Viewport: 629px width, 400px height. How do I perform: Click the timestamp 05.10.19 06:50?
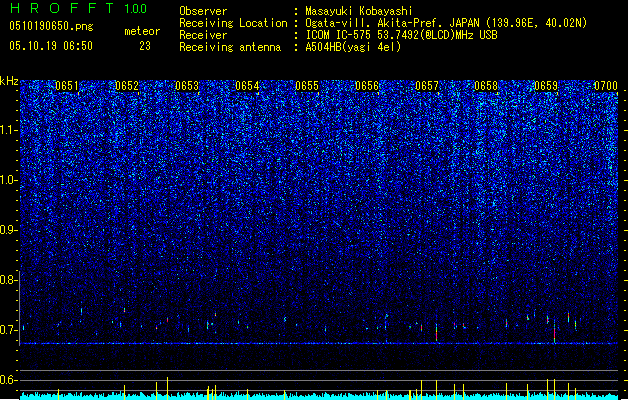(51, 46)
